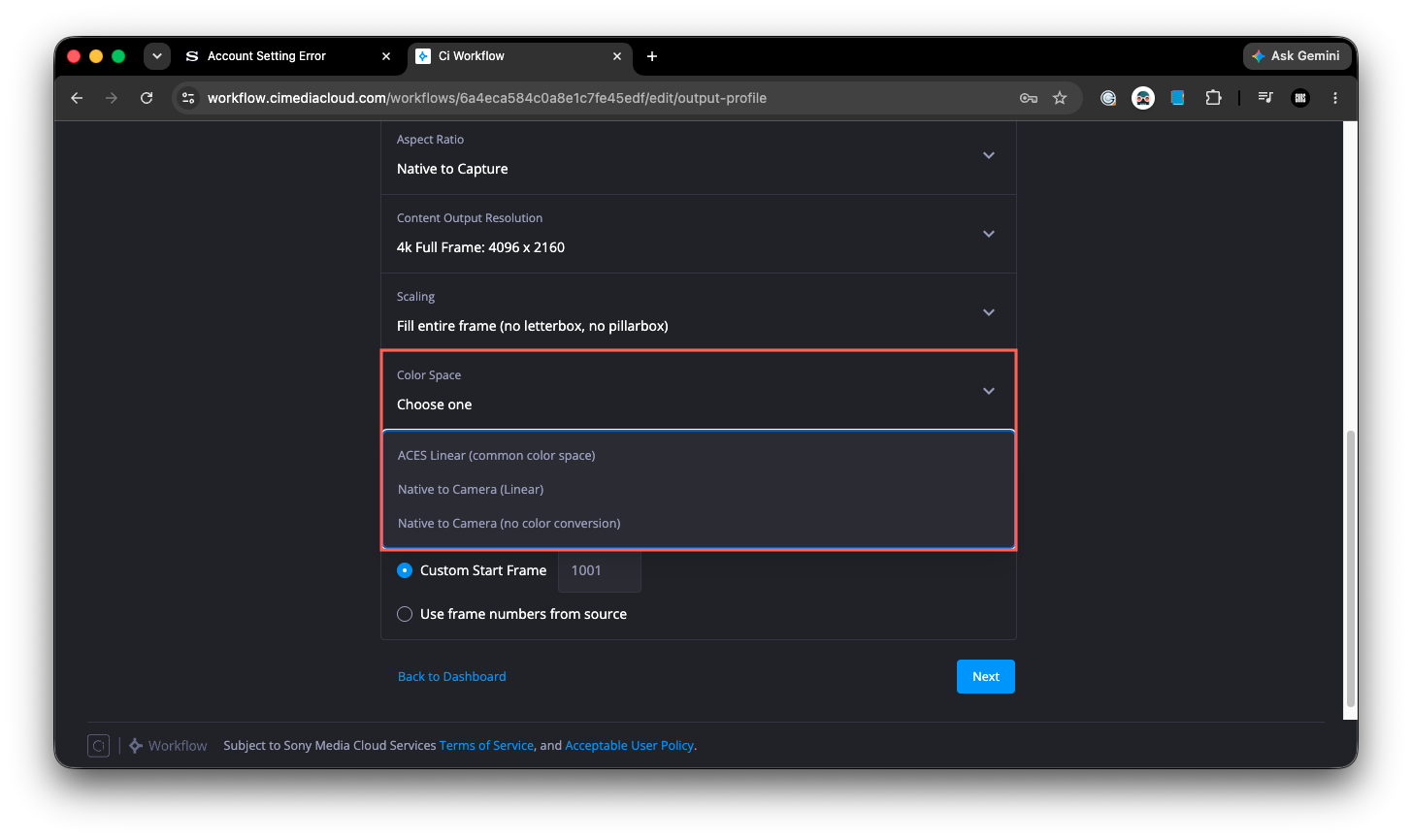Image resolution: width=1412 pixels, height=840 pixels.
Task: Click the browser reload icon
Action: click(147, 98)
